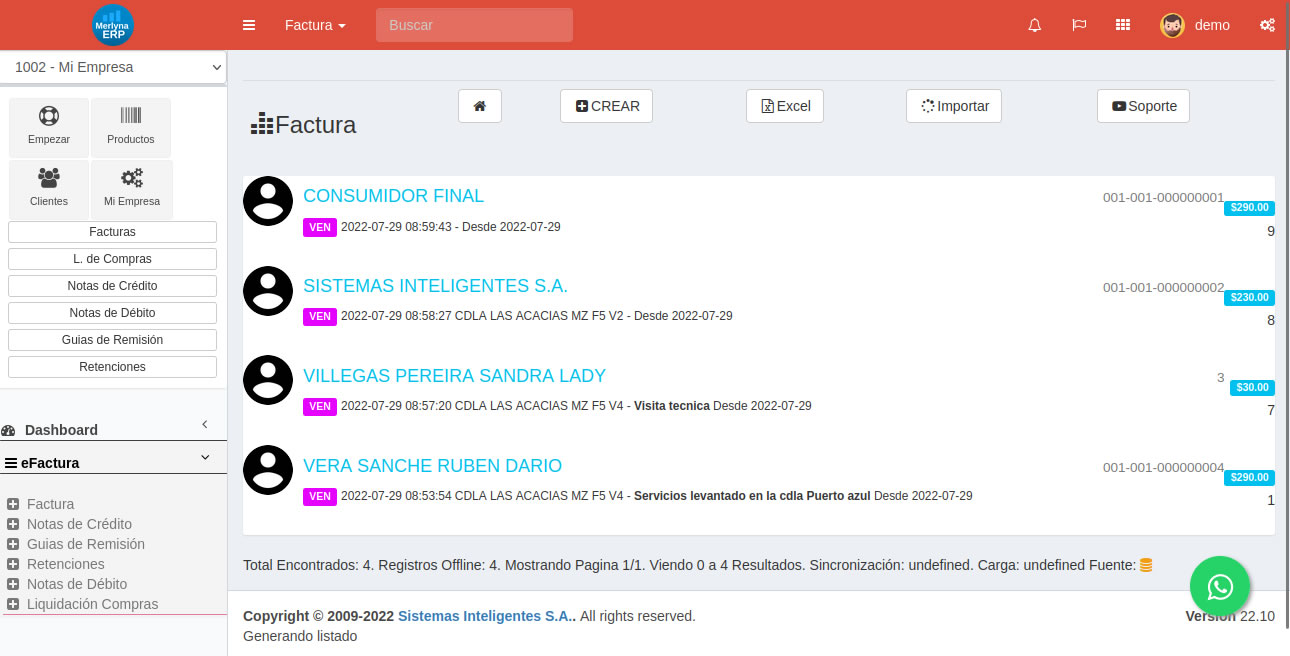This screenshot has height=656, width=1290.
Task: Open the apps grid icon near demo user
Action: coord(1123,25)
